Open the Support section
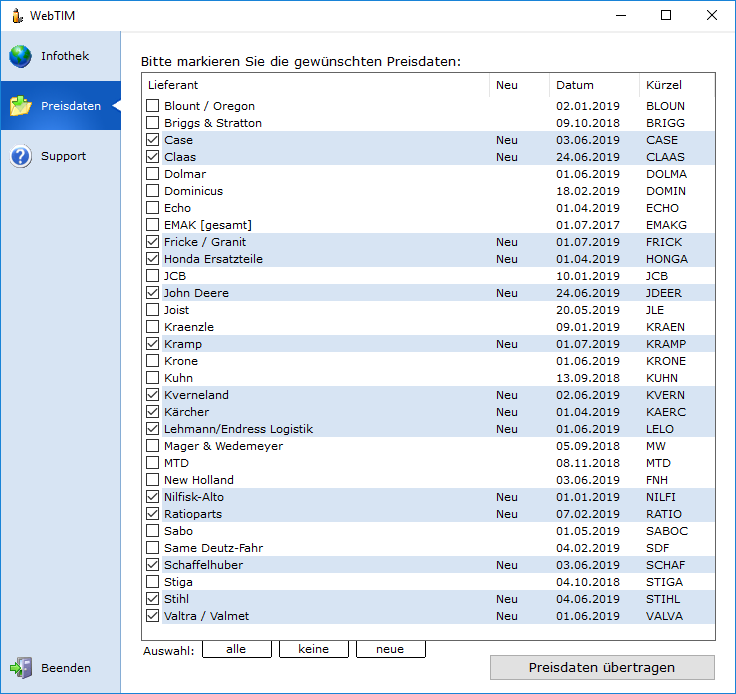736x694 pixels. 61,156
